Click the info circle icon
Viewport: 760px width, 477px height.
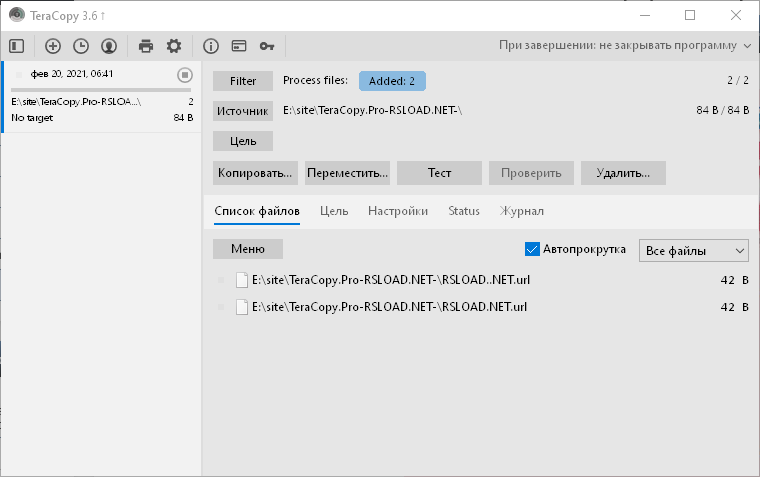[x=211, y=46]
